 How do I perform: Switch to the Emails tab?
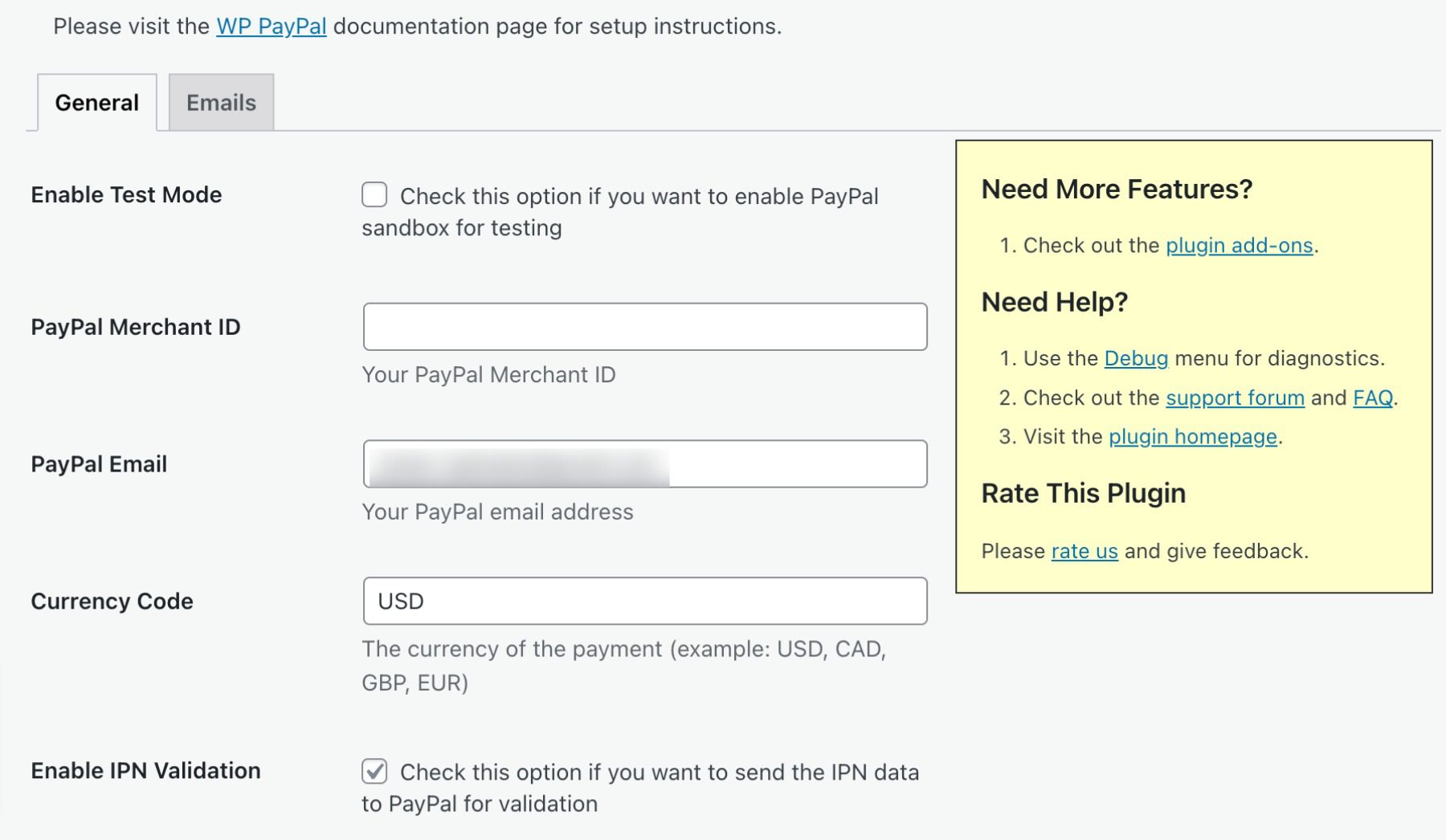pyautogui.click(x=220, y=102)
